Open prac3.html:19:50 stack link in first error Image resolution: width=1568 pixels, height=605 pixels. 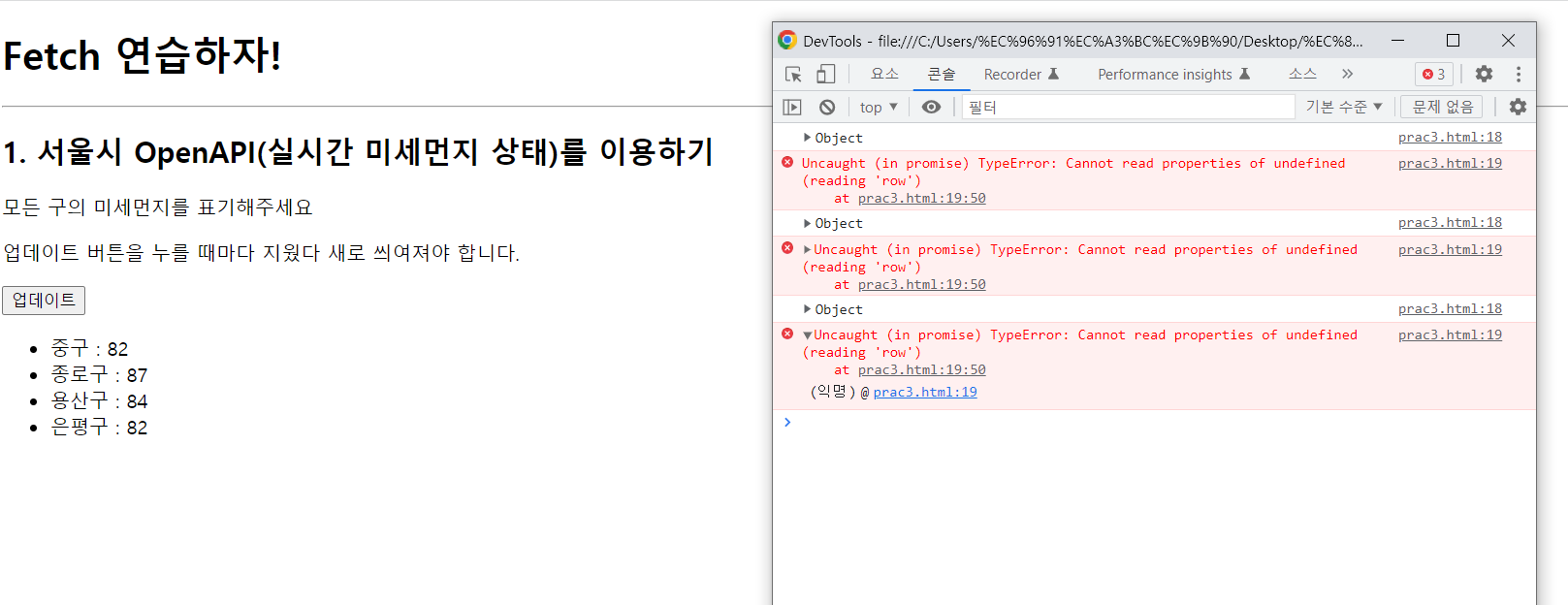click(921, 198)
